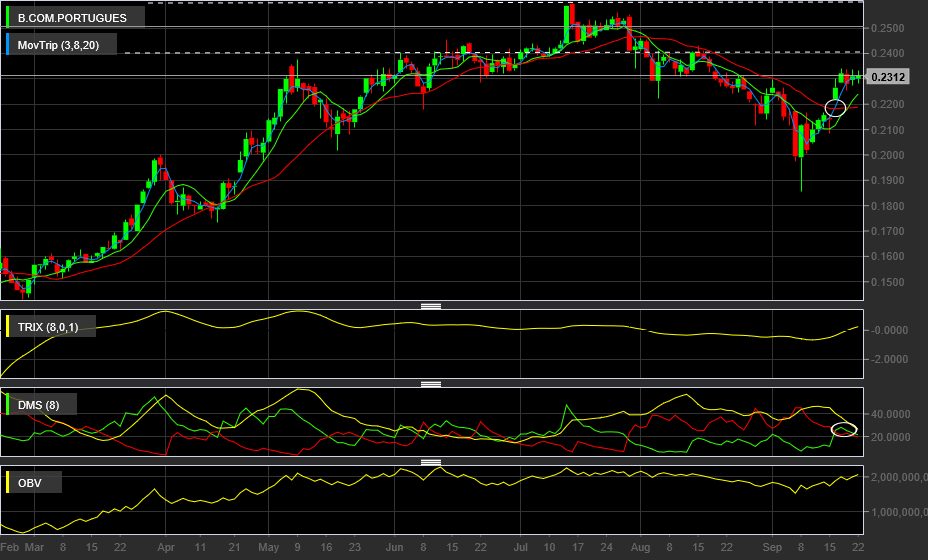Image resolution: width=928 pixels, height=560 pixels.
Task: Click the white circle marker on price chart
Action: click(x=835, y=108)
